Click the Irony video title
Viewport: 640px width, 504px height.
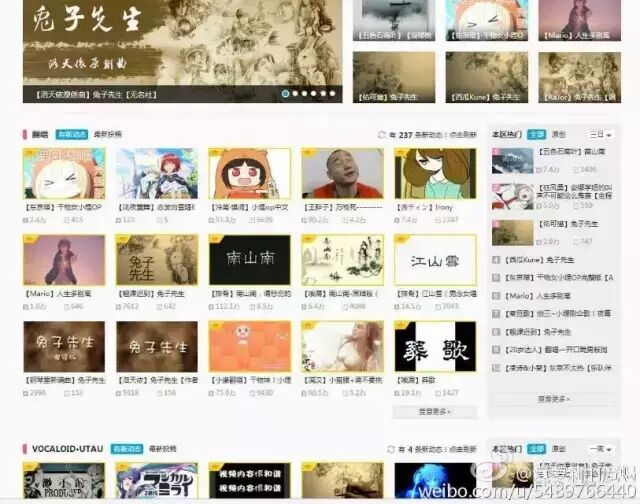coord(424,207)
